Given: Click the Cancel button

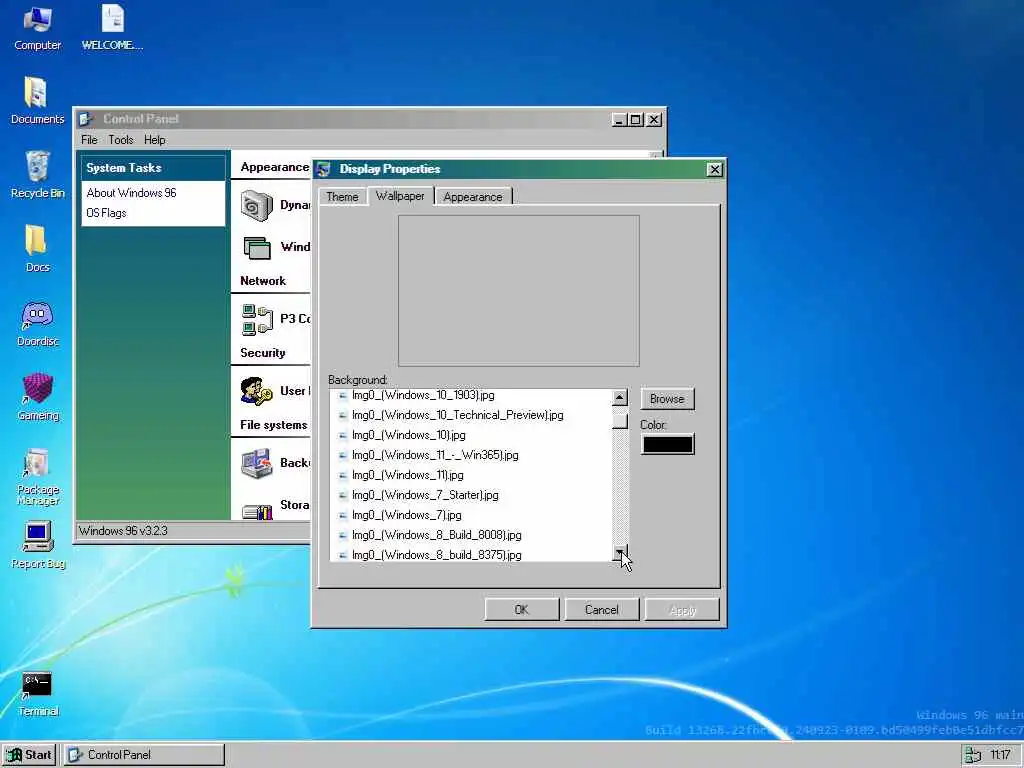Looking at the screenshot, I should 601,609.
